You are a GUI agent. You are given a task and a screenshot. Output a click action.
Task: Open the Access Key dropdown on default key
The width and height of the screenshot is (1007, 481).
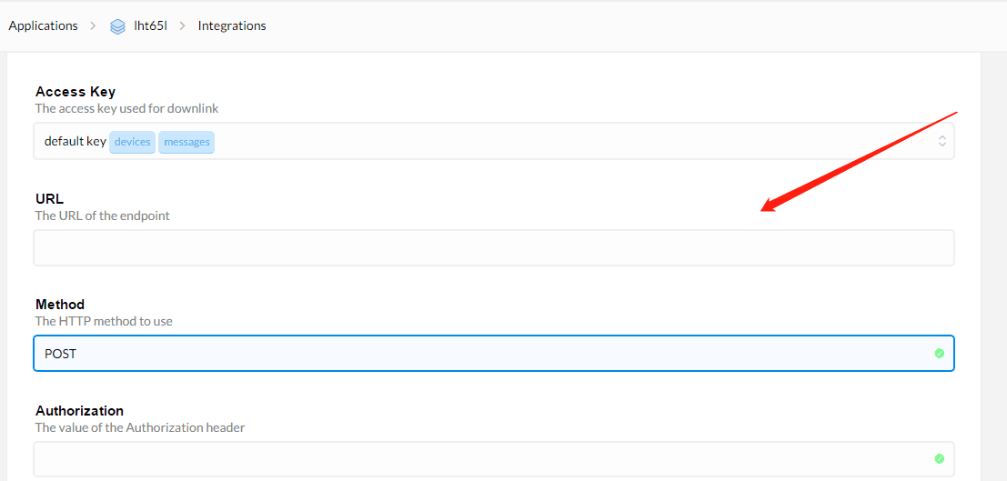[x=493, y=141]
